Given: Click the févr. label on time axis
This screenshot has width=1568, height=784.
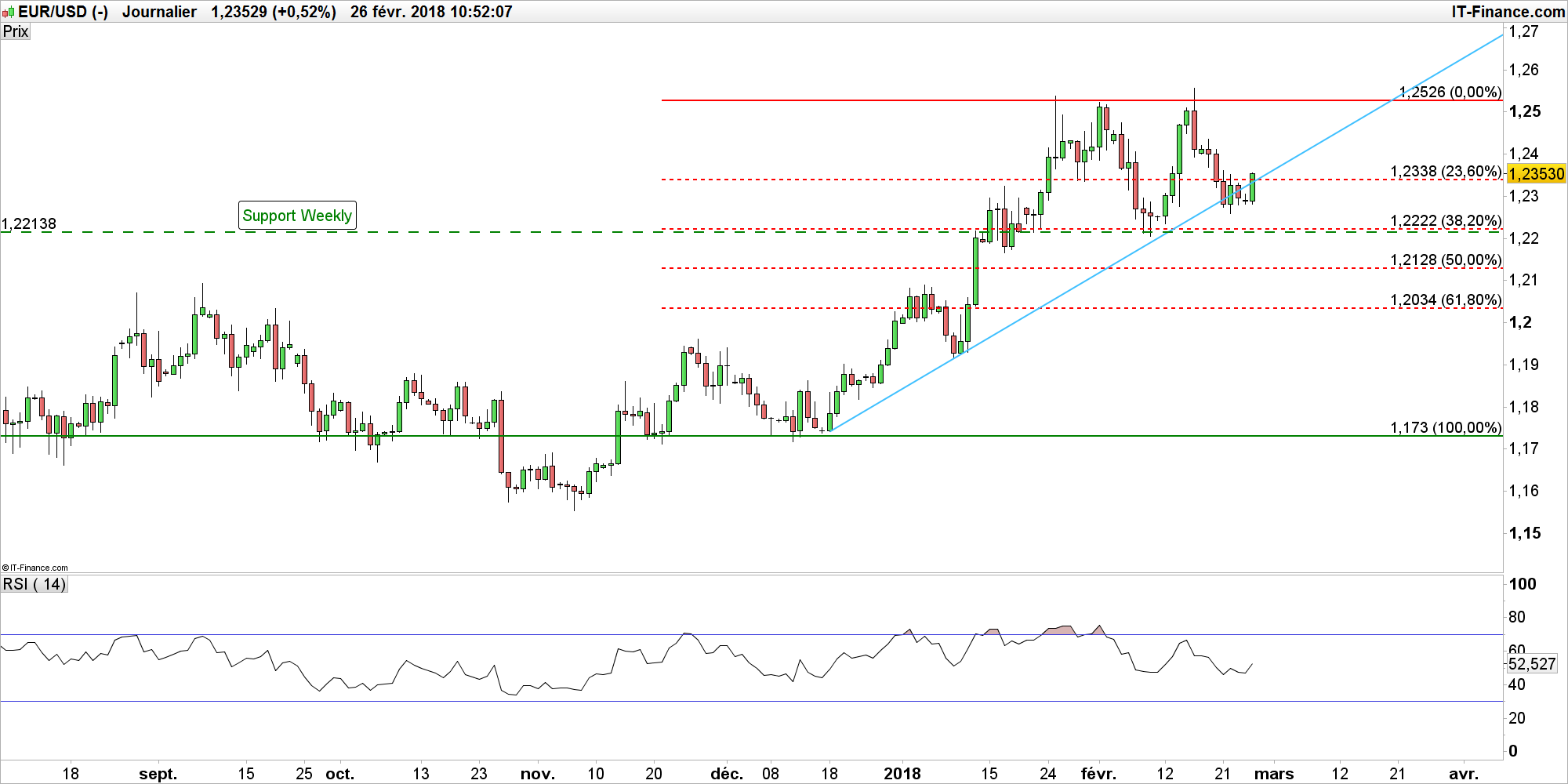Looking at the screenshot, I should (x=1098, y=774).
